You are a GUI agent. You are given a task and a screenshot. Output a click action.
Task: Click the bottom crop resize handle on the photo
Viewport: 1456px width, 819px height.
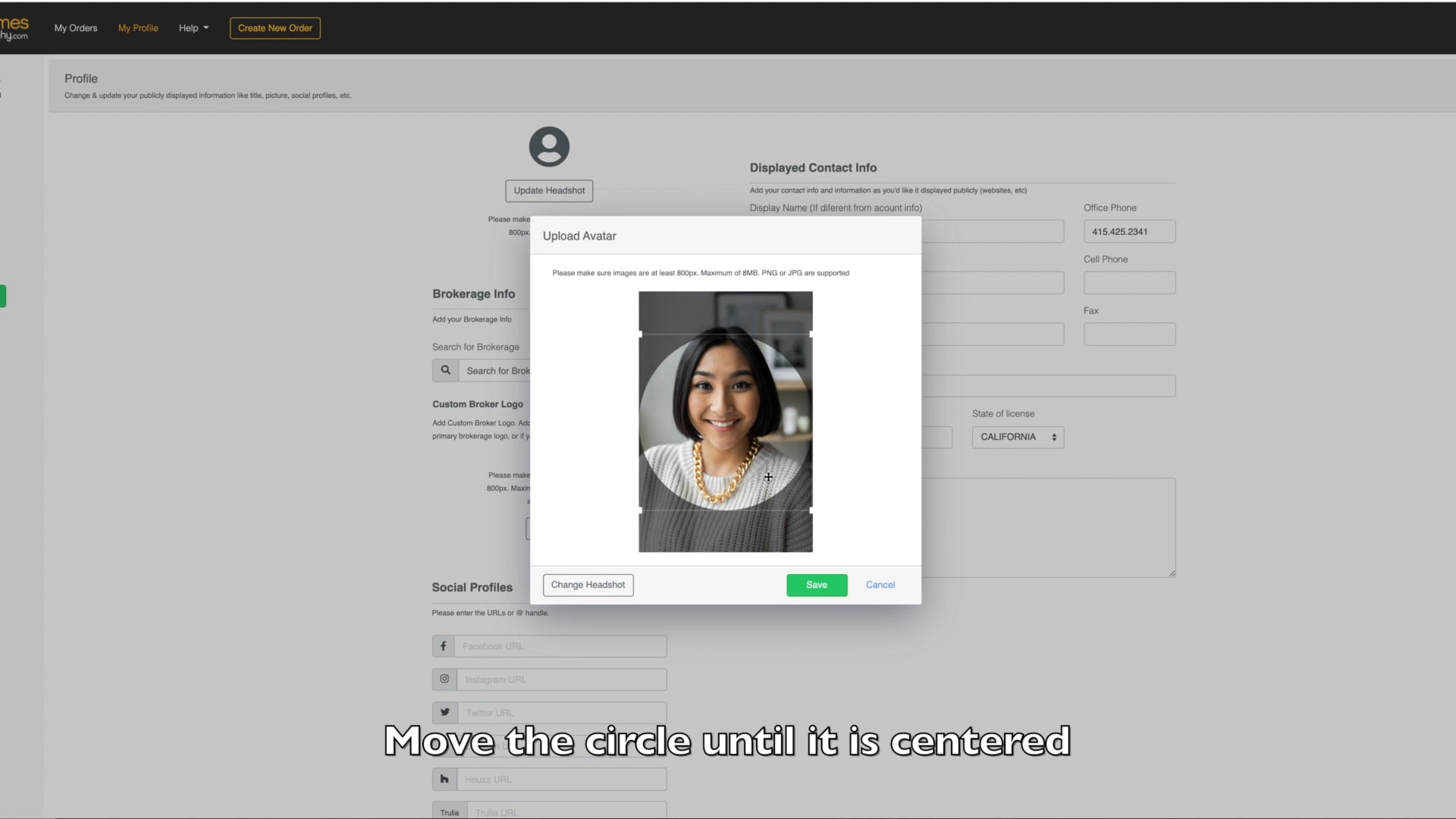(726, 510)
